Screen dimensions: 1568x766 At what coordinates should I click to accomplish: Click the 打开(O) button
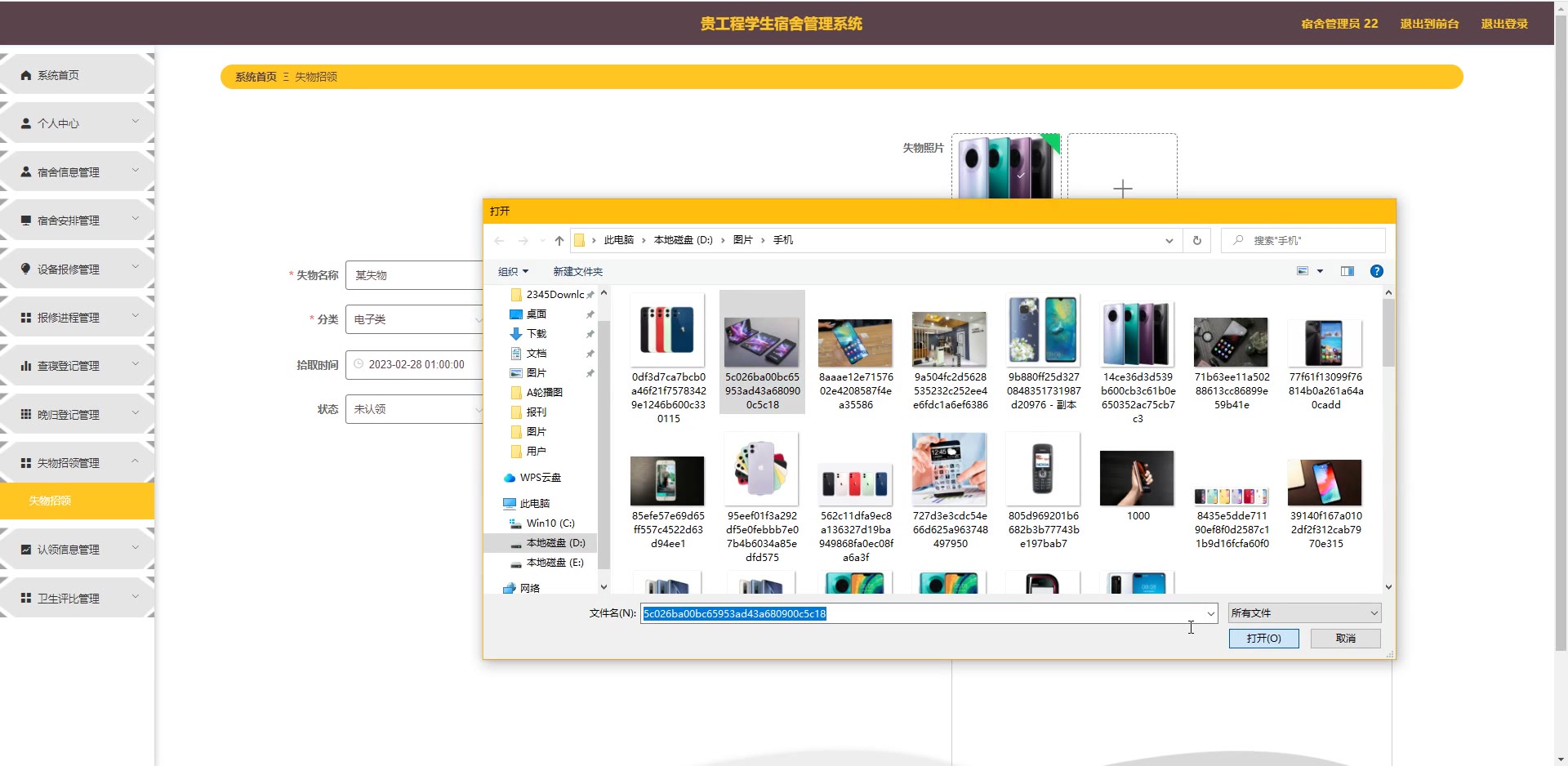[1263, 639]
